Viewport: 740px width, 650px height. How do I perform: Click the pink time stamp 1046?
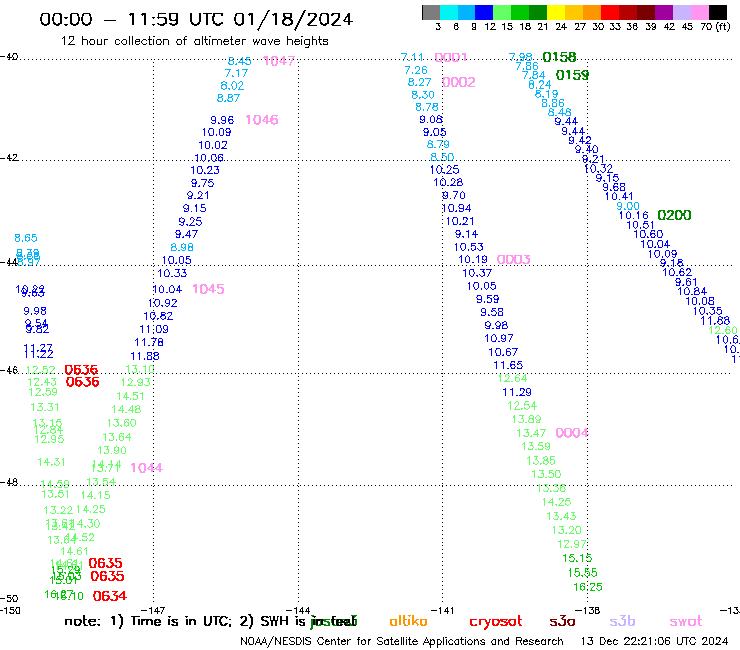coord(262,120)
